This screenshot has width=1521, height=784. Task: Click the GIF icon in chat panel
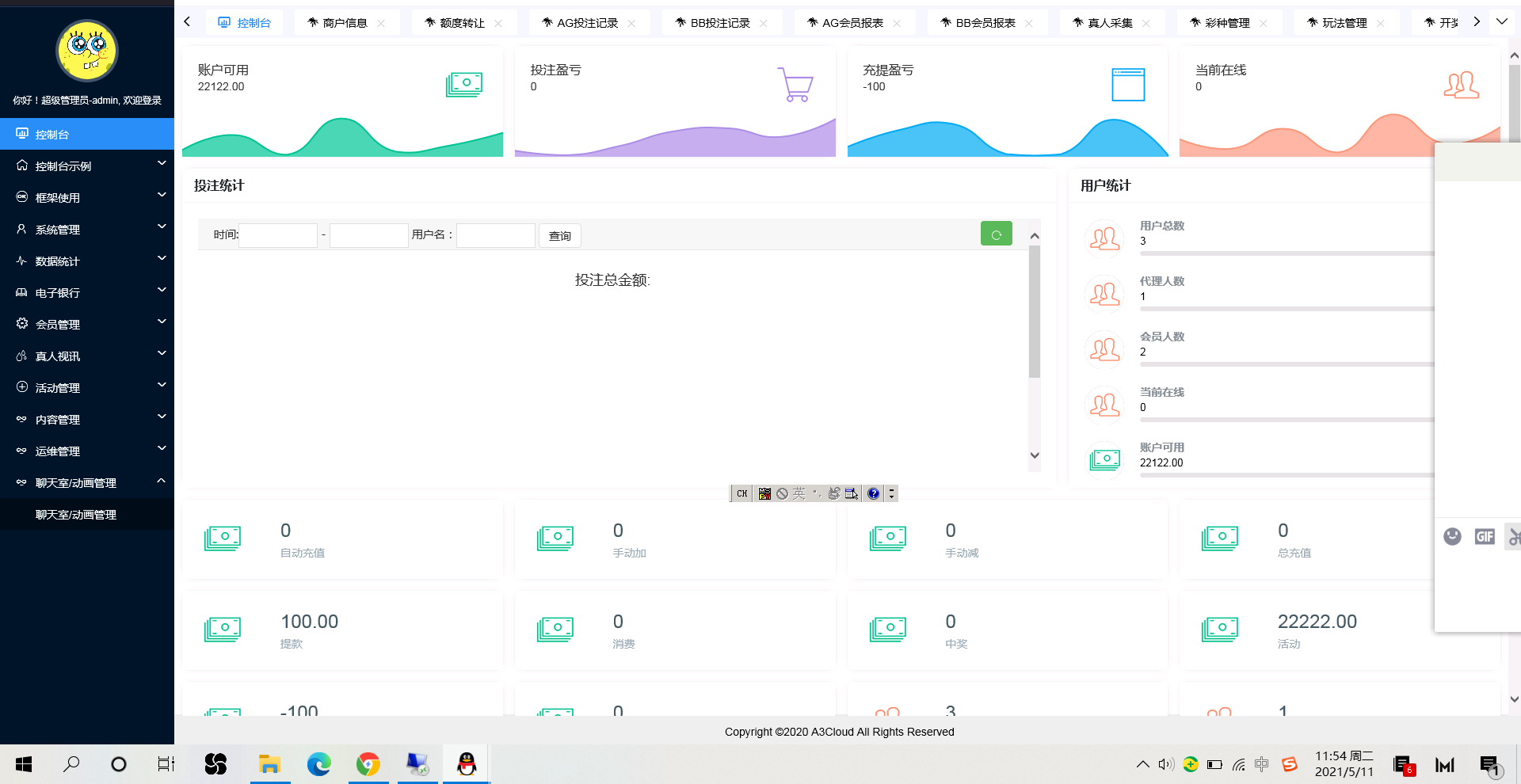pos(1484,537)
